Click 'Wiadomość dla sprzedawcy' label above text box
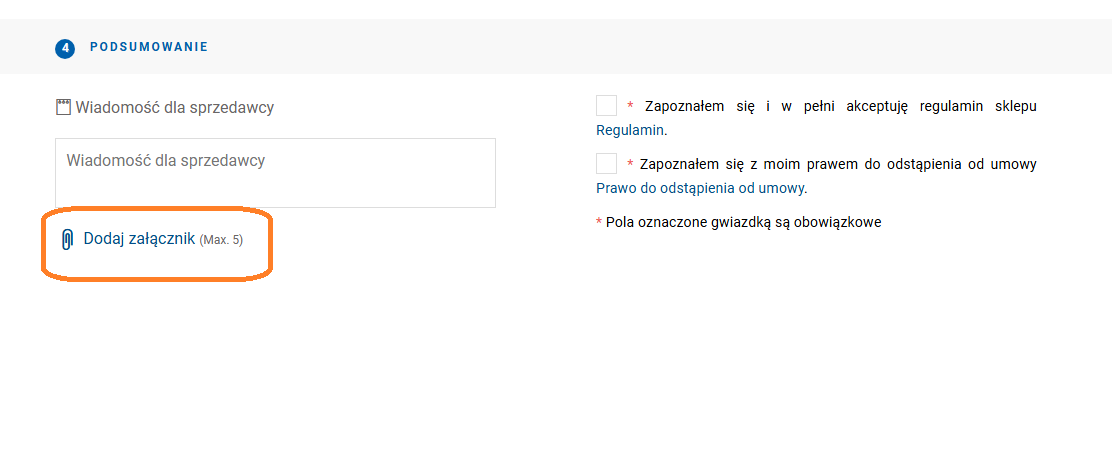1112x449 pixels. [x=174, y=107]
